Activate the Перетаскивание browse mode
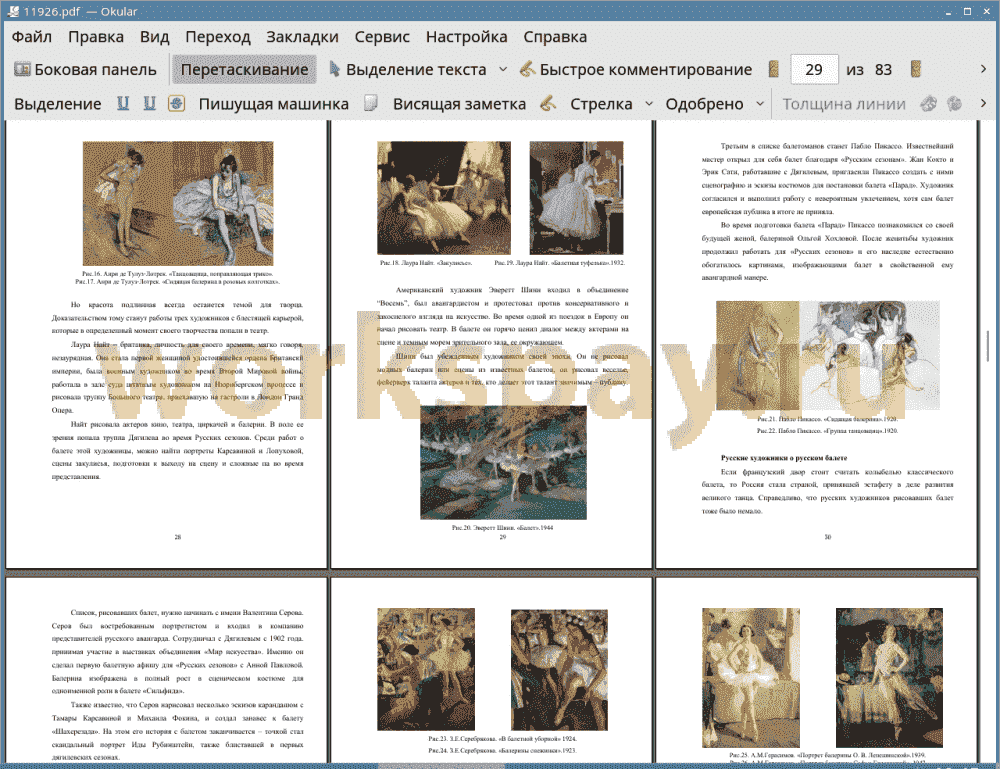The image size is (1000, 769). point(244,70)
